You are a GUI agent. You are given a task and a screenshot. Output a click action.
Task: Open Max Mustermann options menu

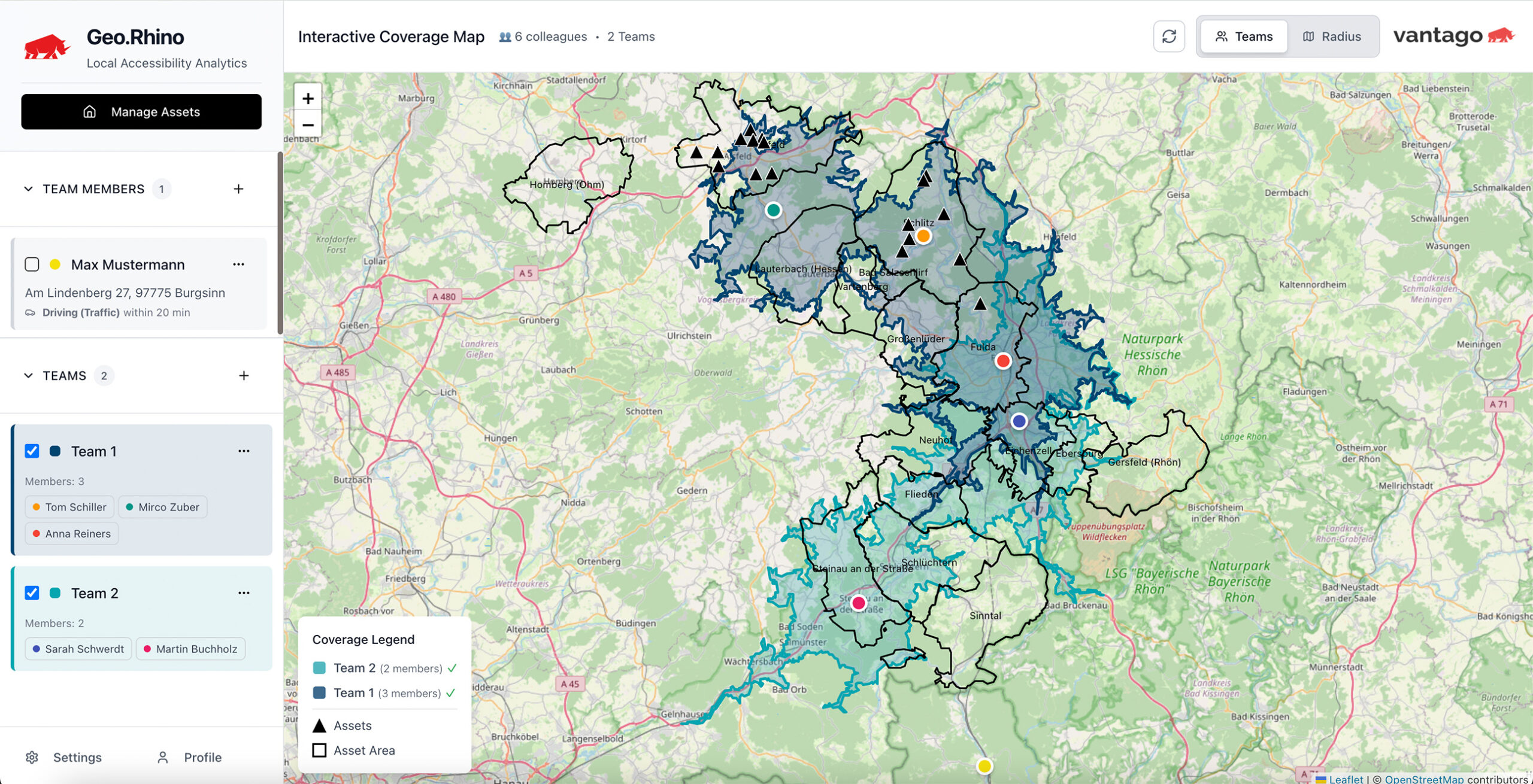click(238, 265)
